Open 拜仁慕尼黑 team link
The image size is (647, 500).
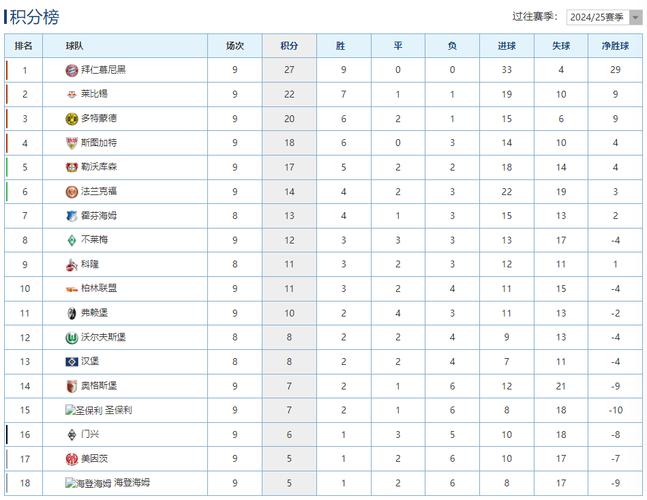[x=103, y=70]
